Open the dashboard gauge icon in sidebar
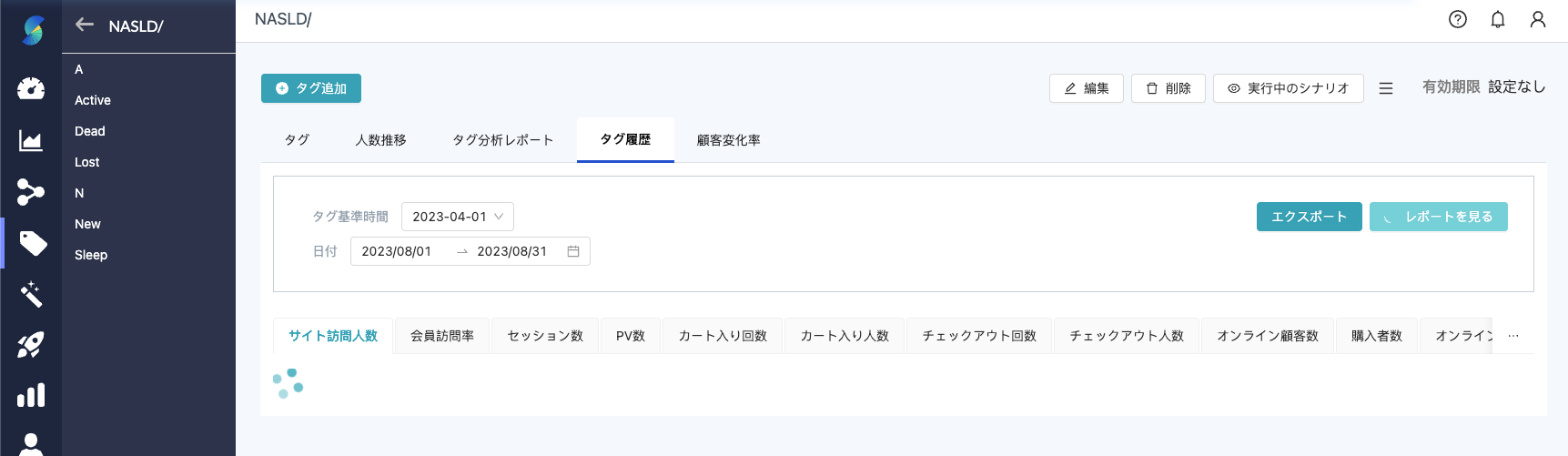Screen dimensions: 1568x456 (31, 88)
